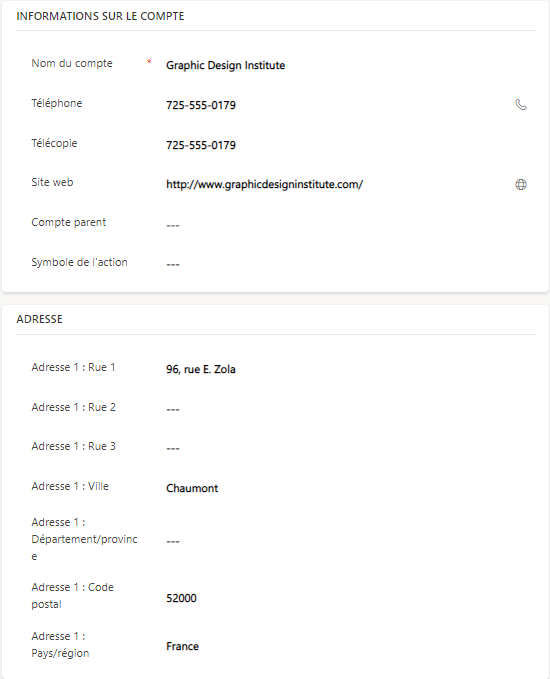Image resolution: width=550 pixels, height=679 pixels.
Task: Click the Télécopie label
Action: [54, 143]
